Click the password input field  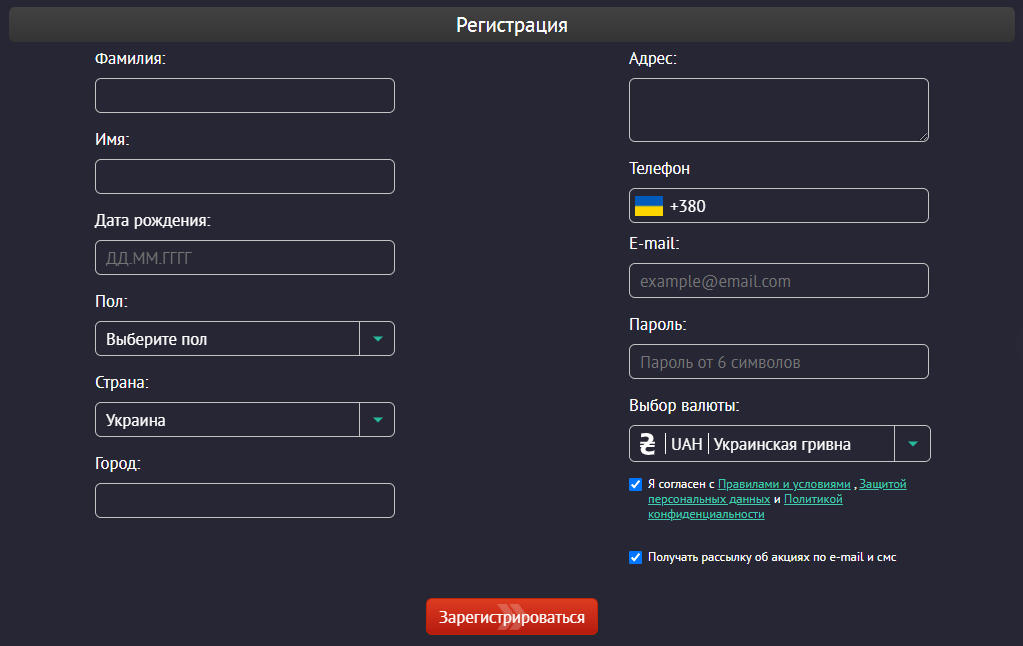pos(778,361)
